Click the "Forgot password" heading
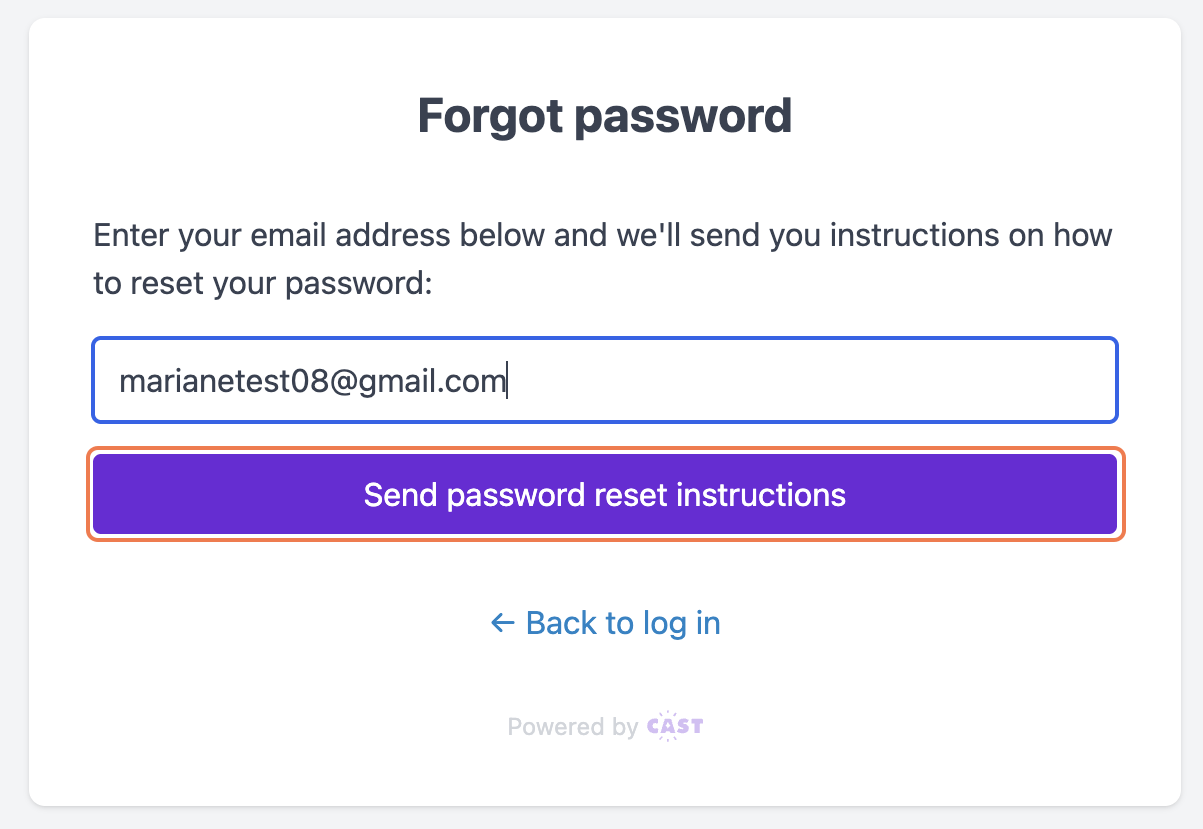 [604, 116]
